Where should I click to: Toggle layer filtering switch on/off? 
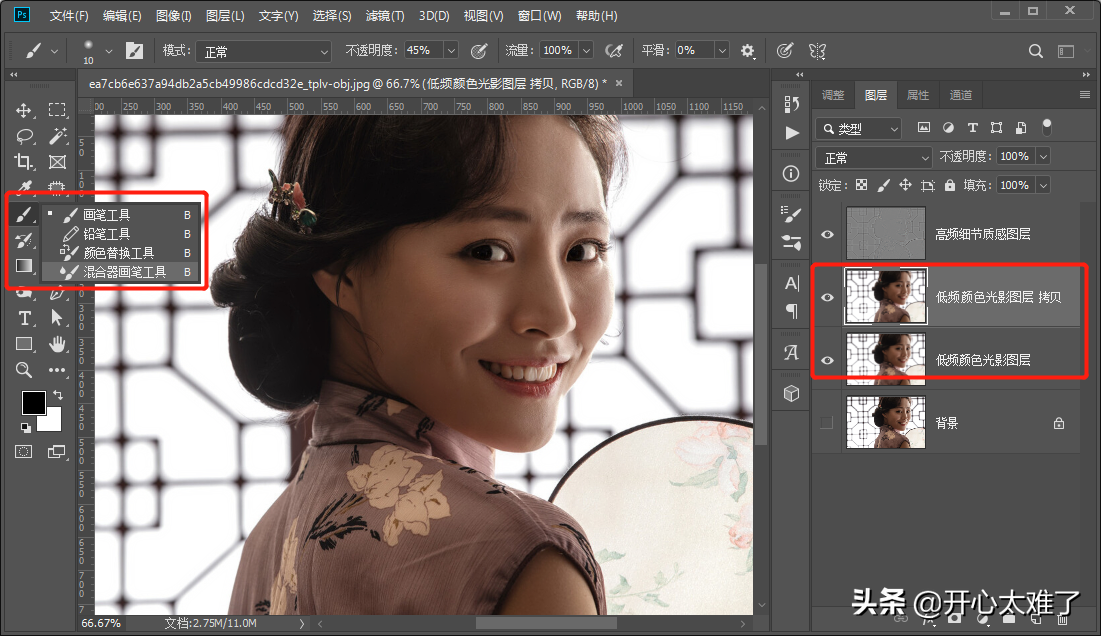tap(1046, 127)
